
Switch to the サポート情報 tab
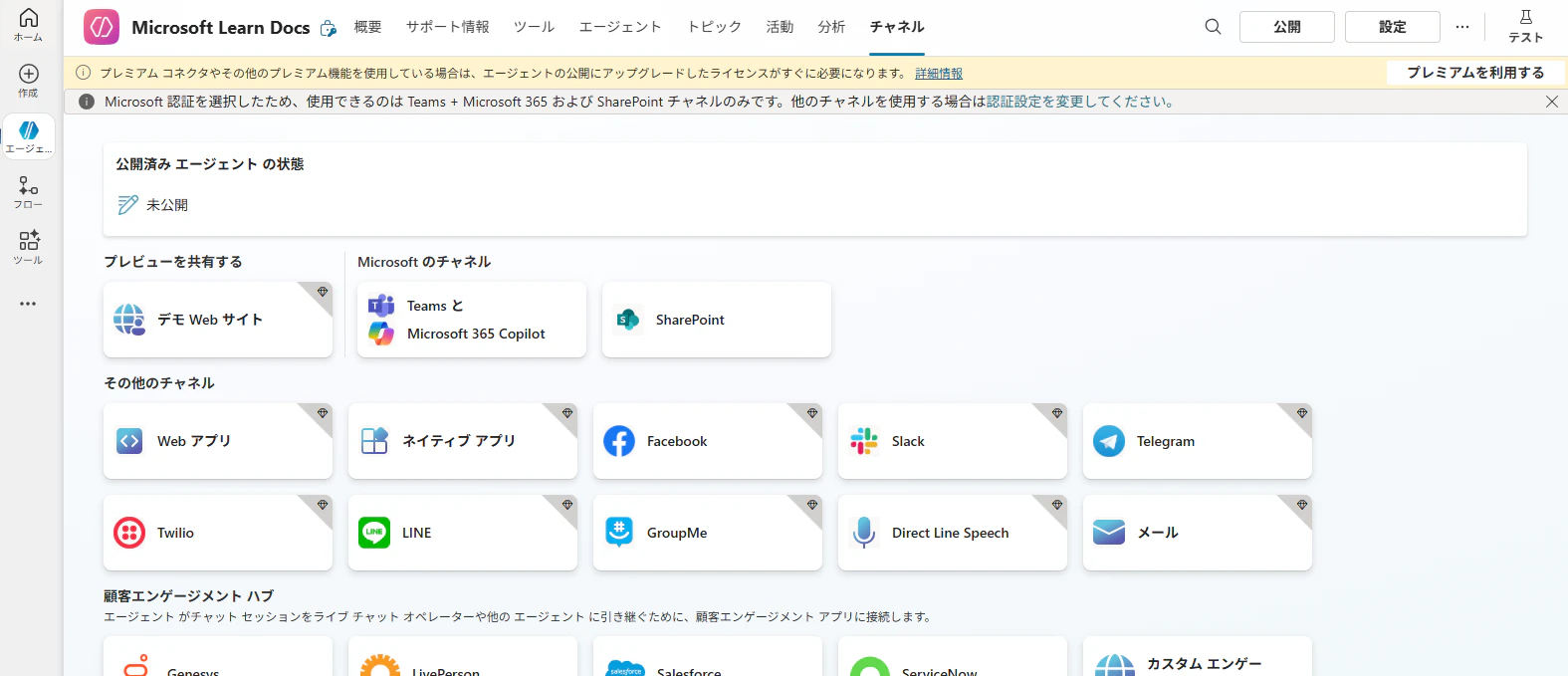pyautogui.click(x=447, y=27)
